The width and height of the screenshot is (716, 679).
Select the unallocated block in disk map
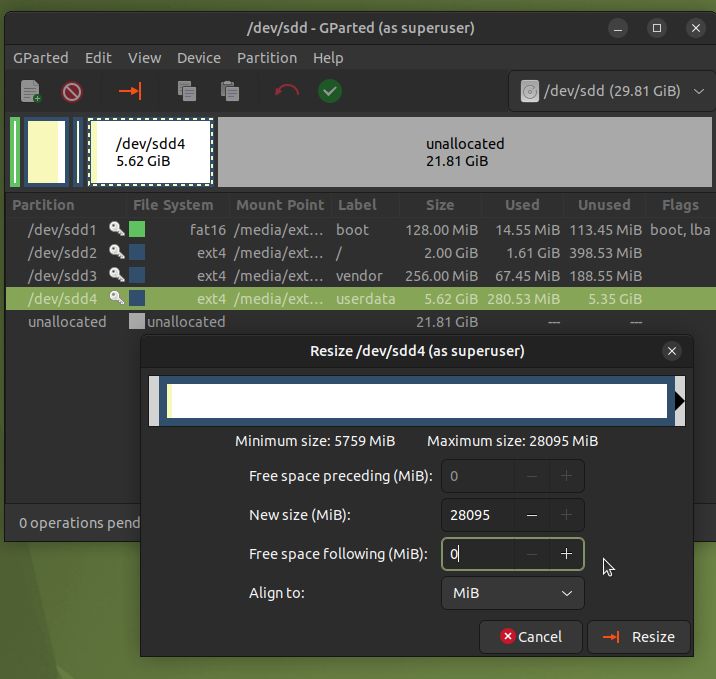coord(465,152)
